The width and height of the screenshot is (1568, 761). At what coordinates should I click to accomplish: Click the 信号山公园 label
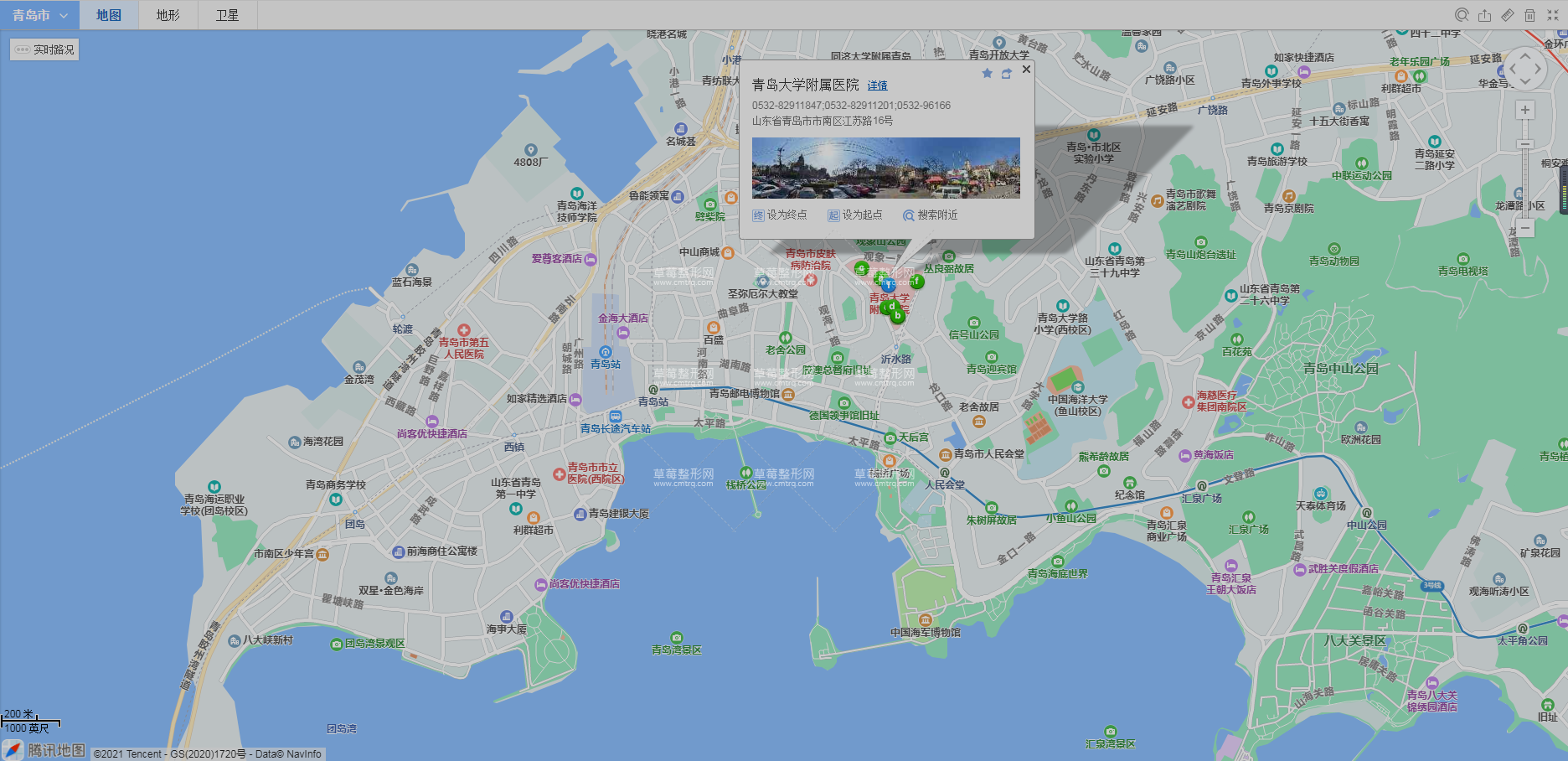pos(974,335)
